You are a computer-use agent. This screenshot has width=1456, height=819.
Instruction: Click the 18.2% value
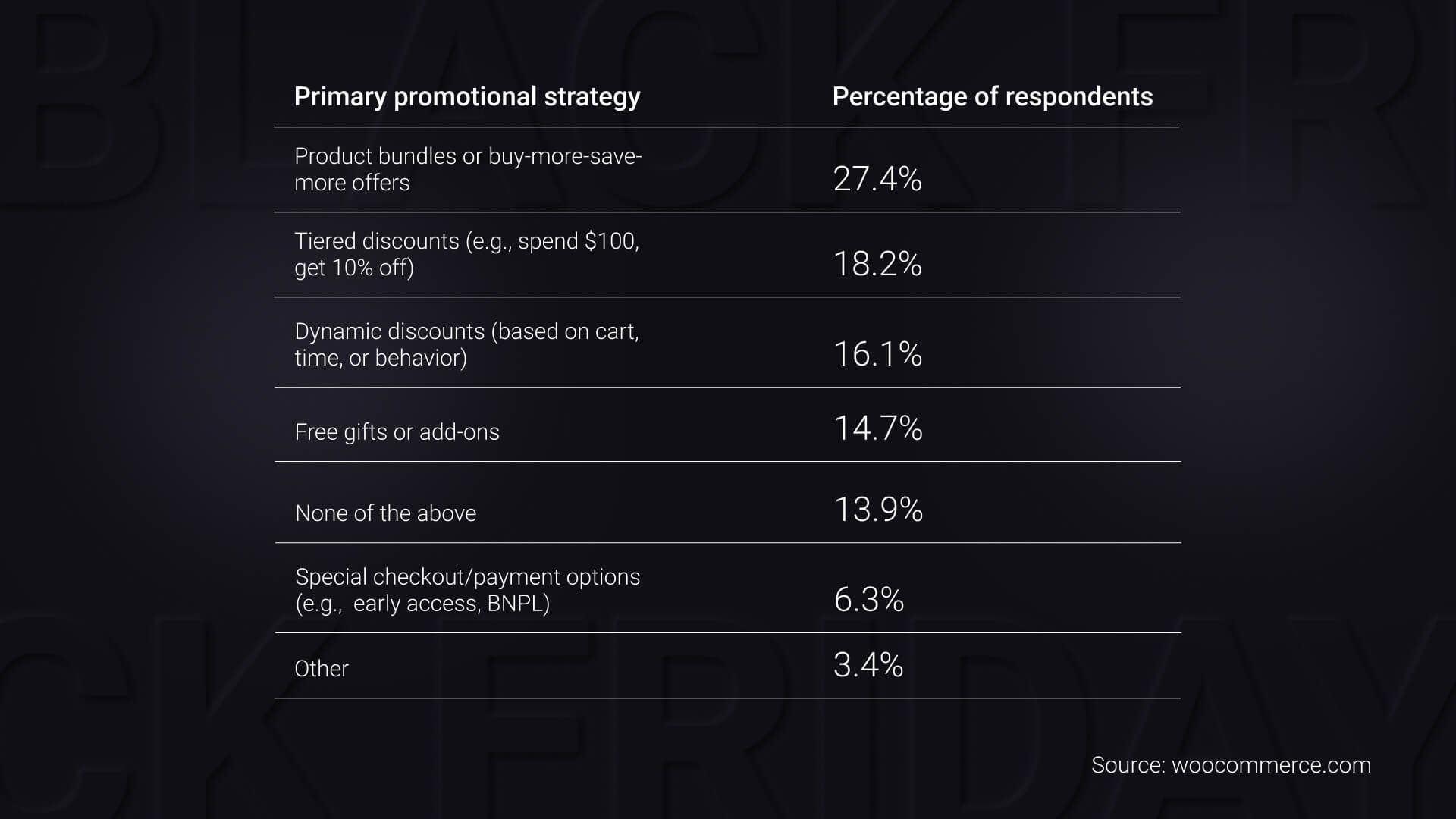coord(877,264)
